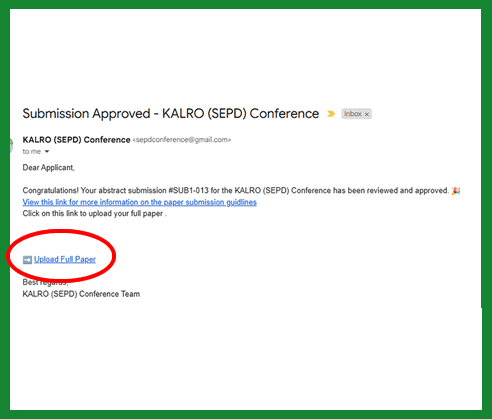Click the party popper emoji
Viewport: 492px width, 419px height.
456,191
